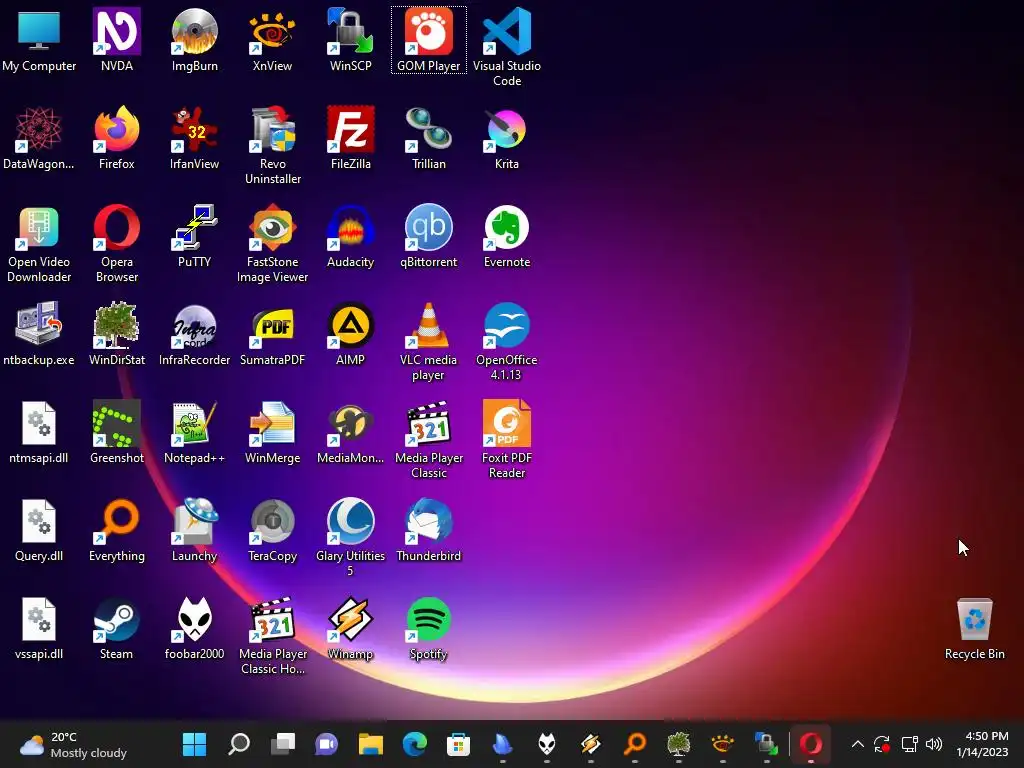Open taskbar Search magnifier next to Start

pos(239,744)
